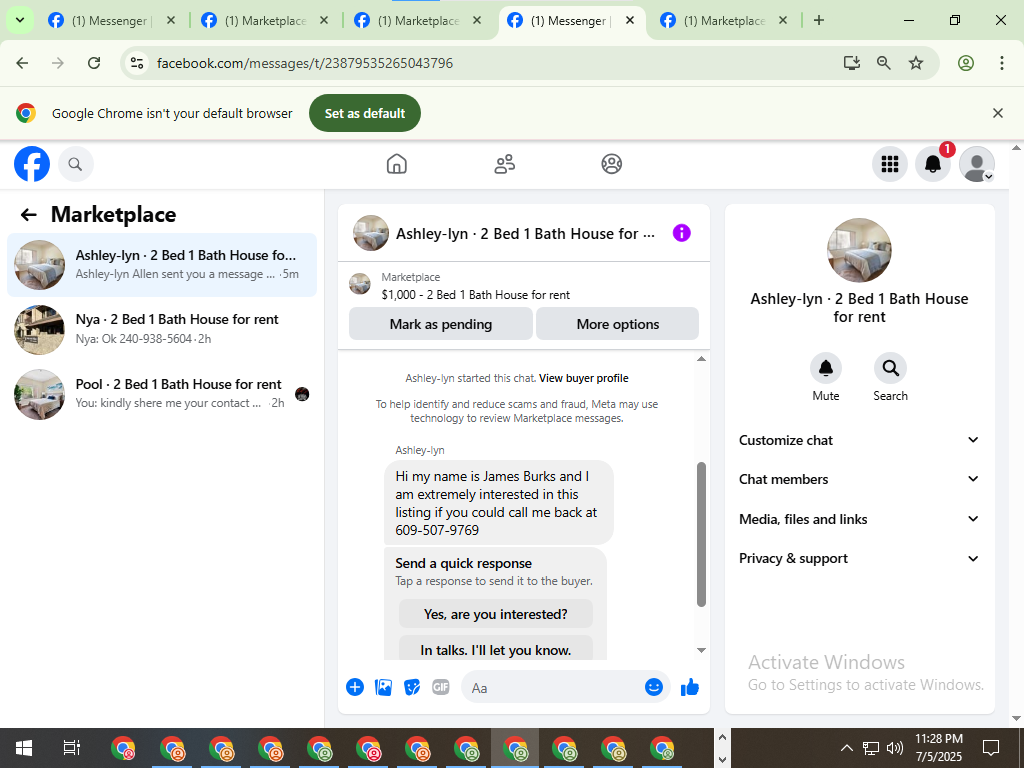This screenshot has height=768, width=1024.
Task: Send quick response "In talks. I'll let you know."
Action: [x=496, y=649]
